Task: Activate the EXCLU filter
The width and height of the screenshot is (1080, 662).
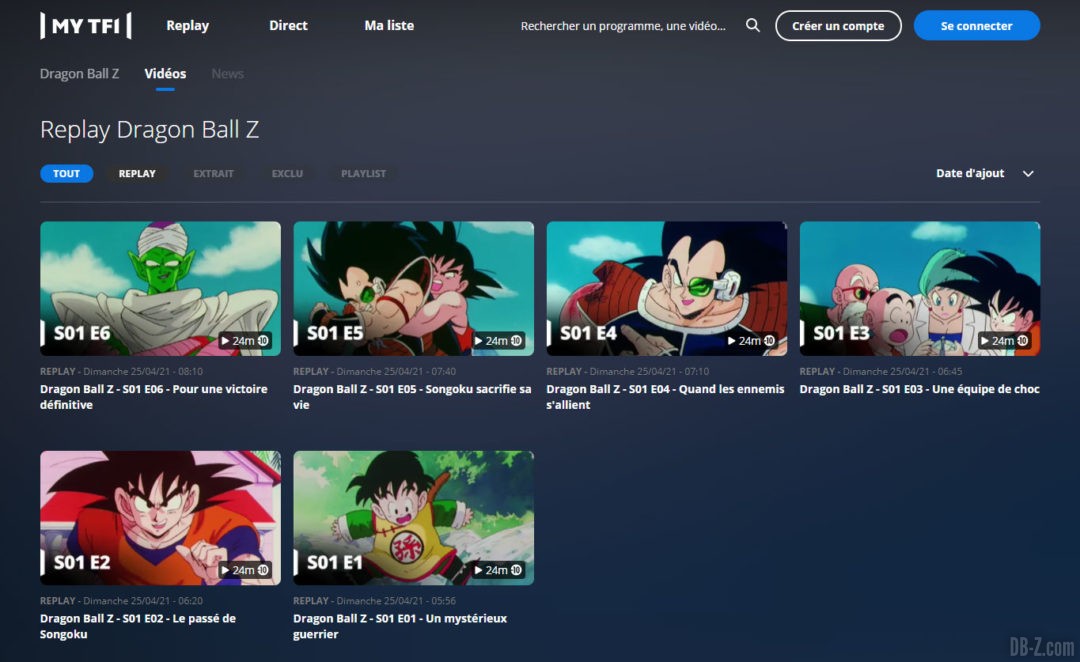Action: tap(287, 173)
